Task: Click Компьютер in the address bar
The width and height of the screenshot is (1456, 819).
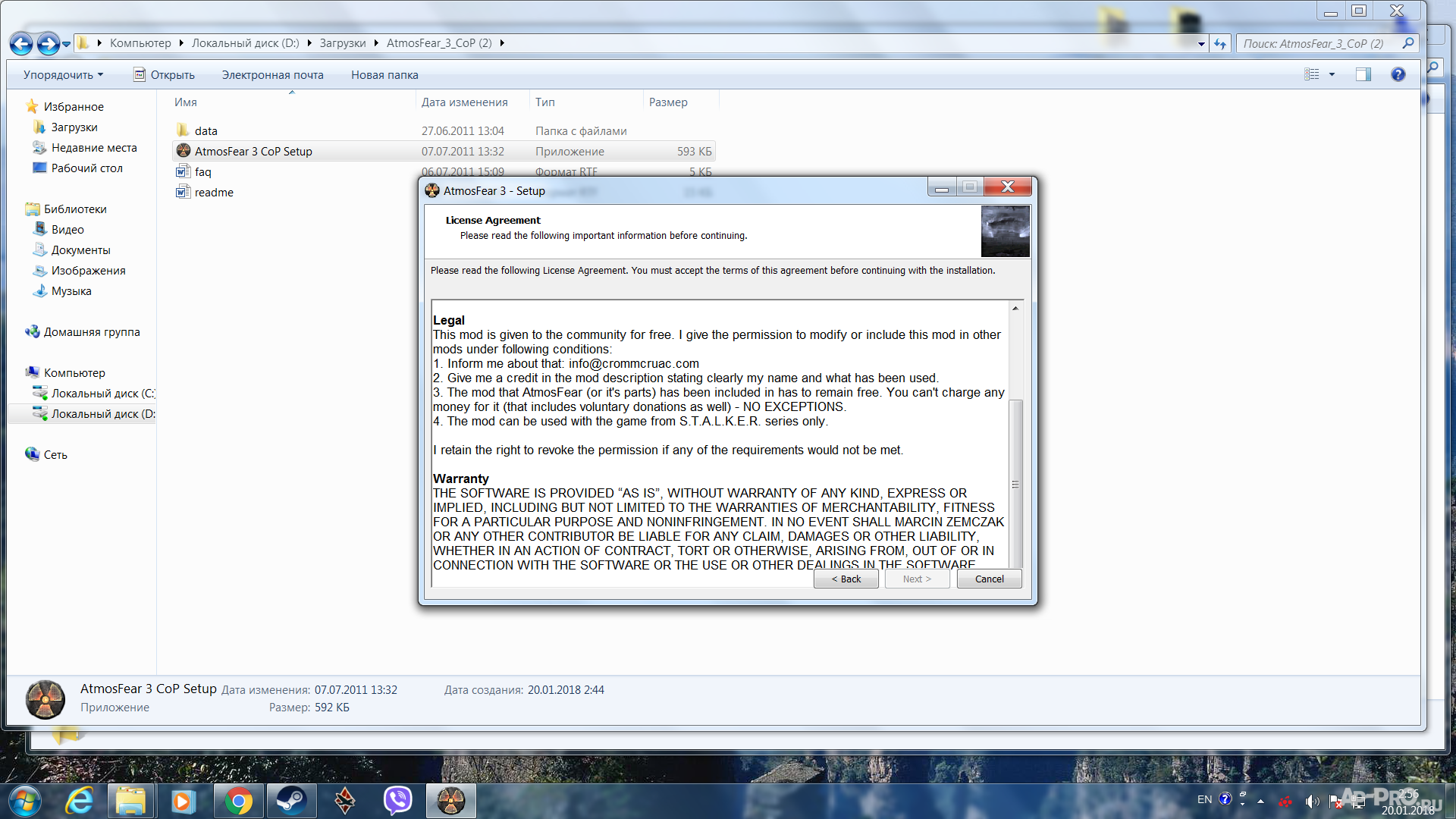Action: coord(140,43)
